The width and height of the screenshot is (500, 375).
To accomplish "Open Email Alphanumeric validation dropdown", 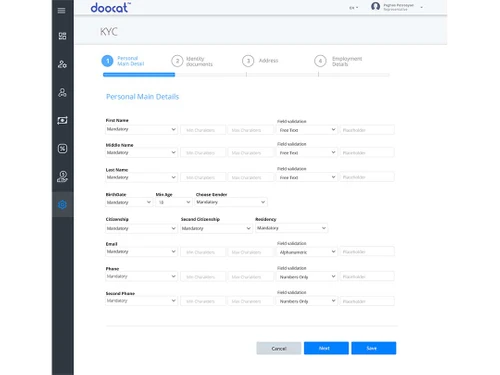I will tap(307, 252).
